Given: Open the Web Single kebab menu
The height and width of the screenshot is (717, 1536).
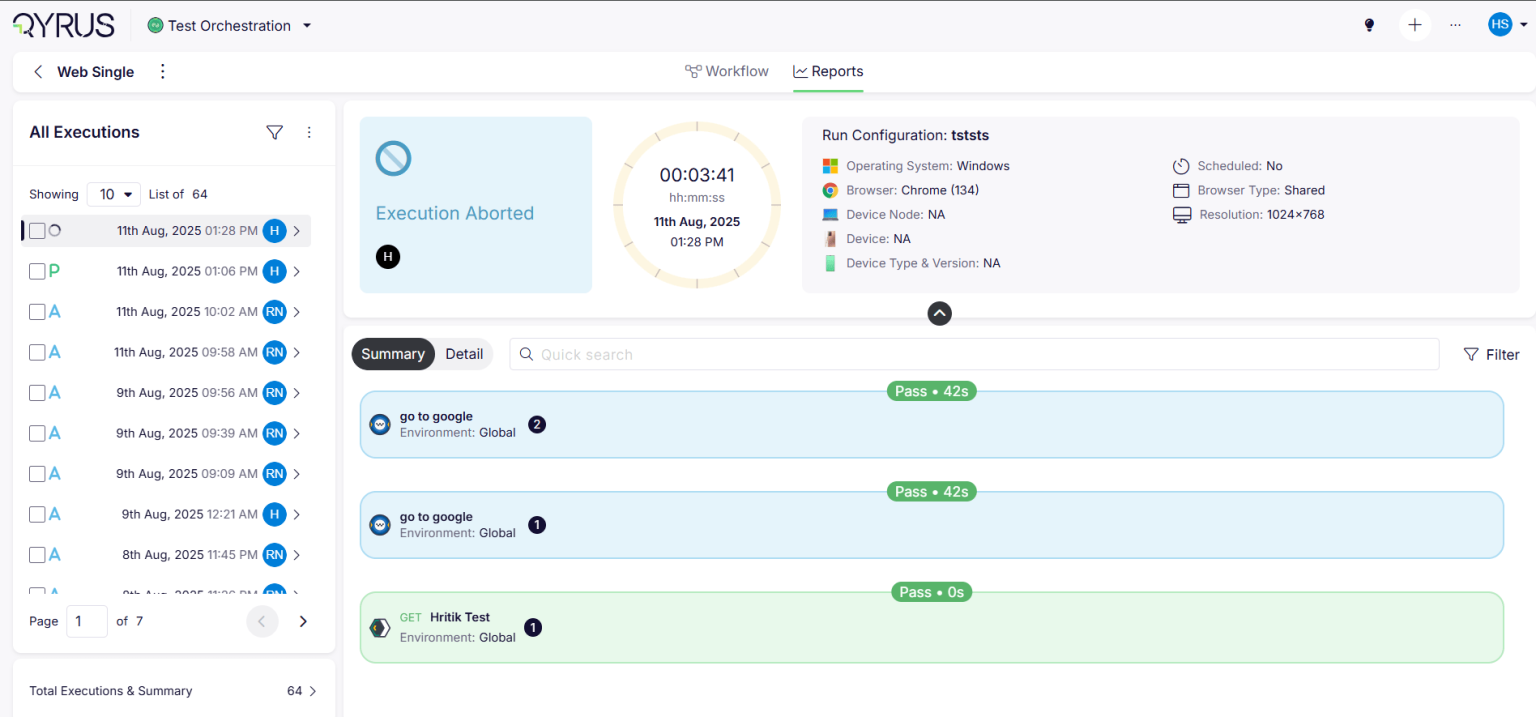Looking at the screenshot, I should pos(163,72).
